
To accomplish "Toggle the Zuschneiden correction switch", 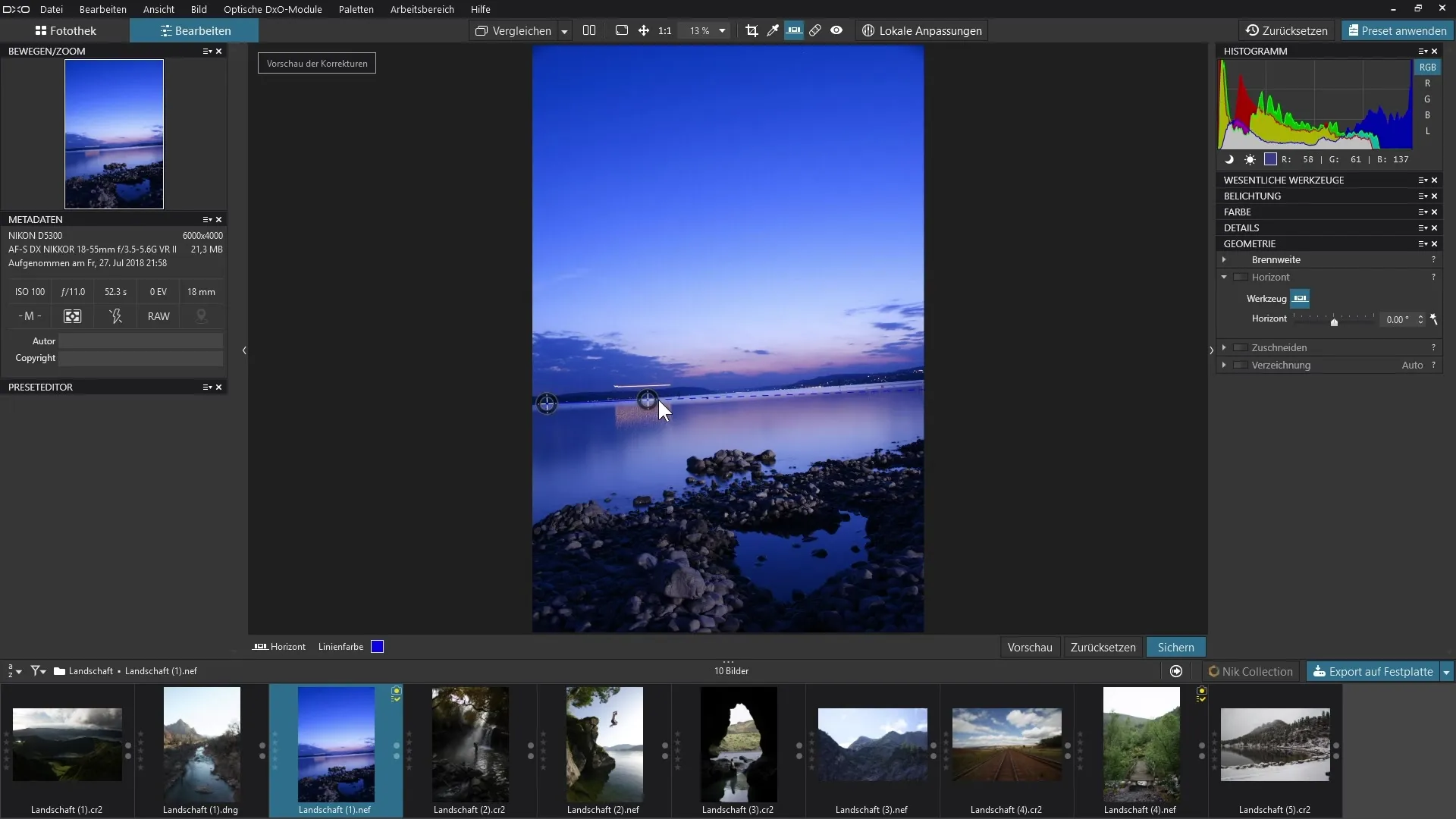I will (1241, 348).
